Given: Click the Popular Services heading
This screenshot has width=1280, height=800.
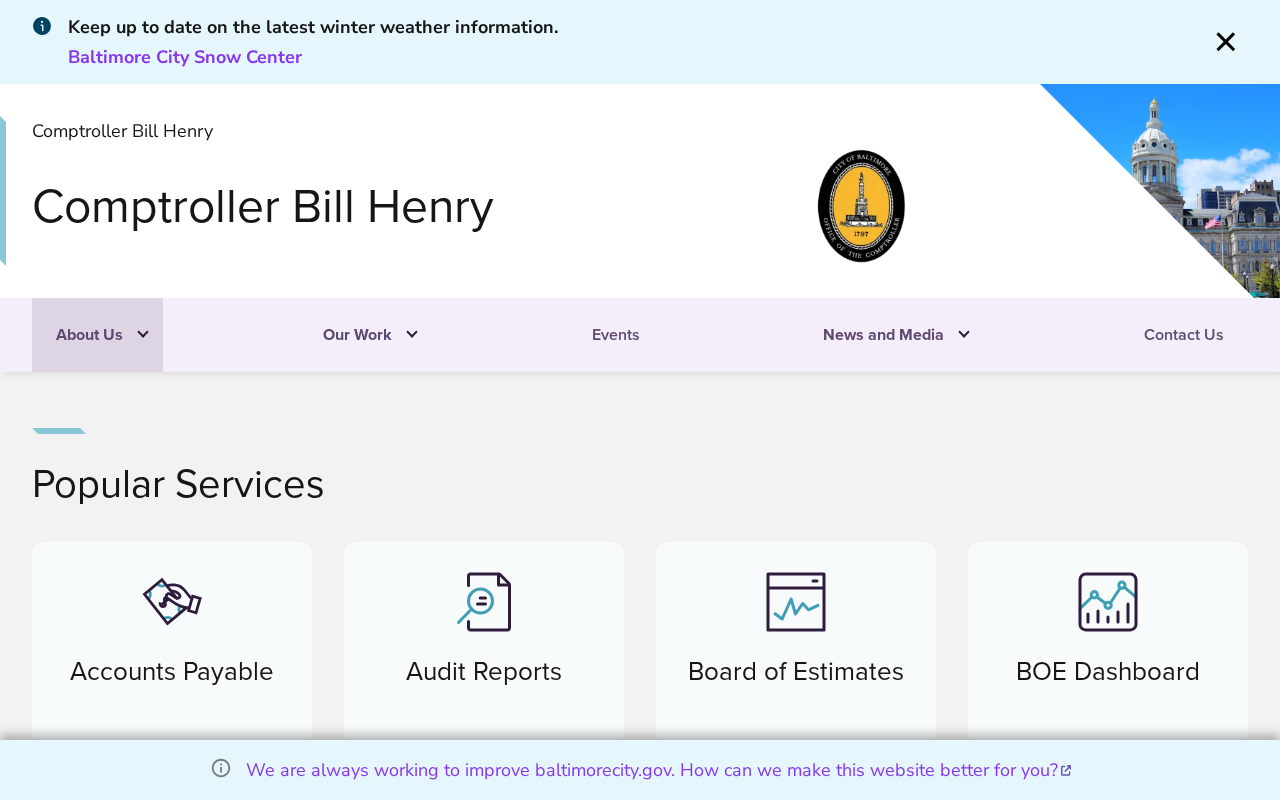Looking at the screenshot, I should point(178,484).
